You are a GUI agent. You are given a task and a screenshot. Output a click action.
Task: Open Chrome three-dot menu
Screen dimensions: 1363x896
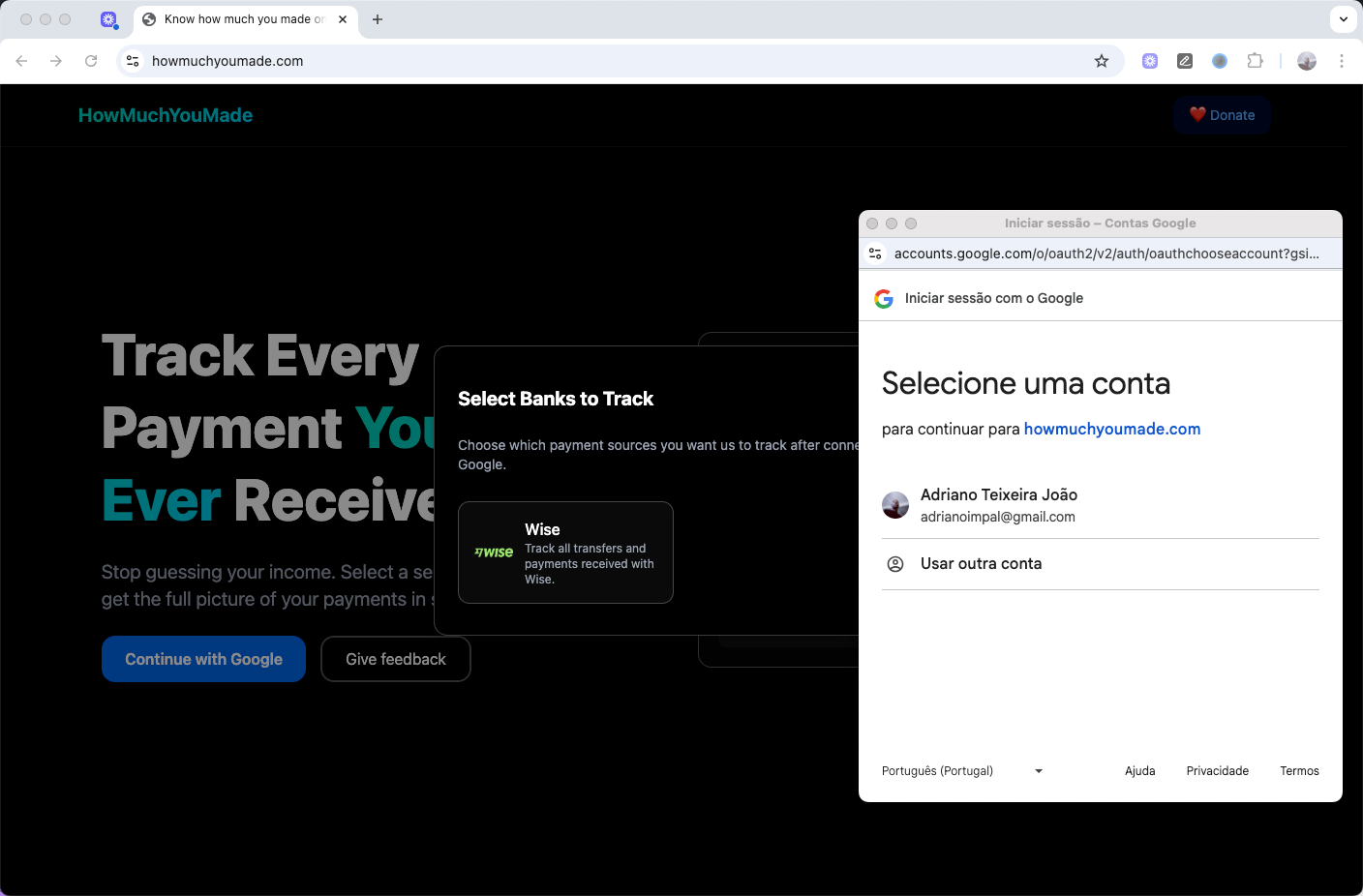[1342, 61]
